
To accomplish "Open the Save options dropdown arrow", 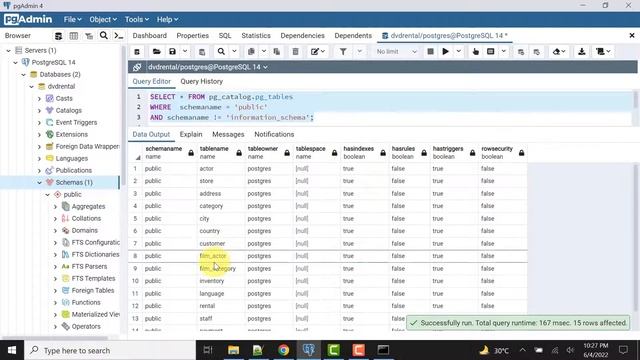I will [x=185, y=51].
